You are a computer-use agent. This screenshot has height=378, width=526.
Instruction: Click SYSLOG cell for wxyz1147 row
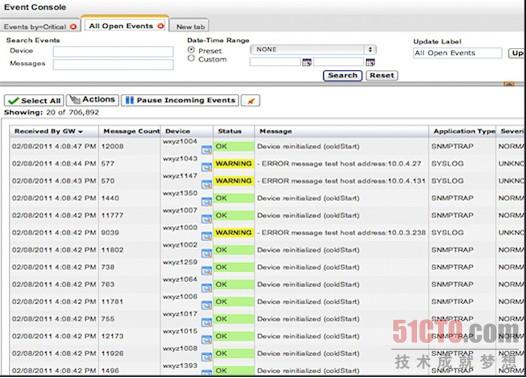click(x=448, y=181)
